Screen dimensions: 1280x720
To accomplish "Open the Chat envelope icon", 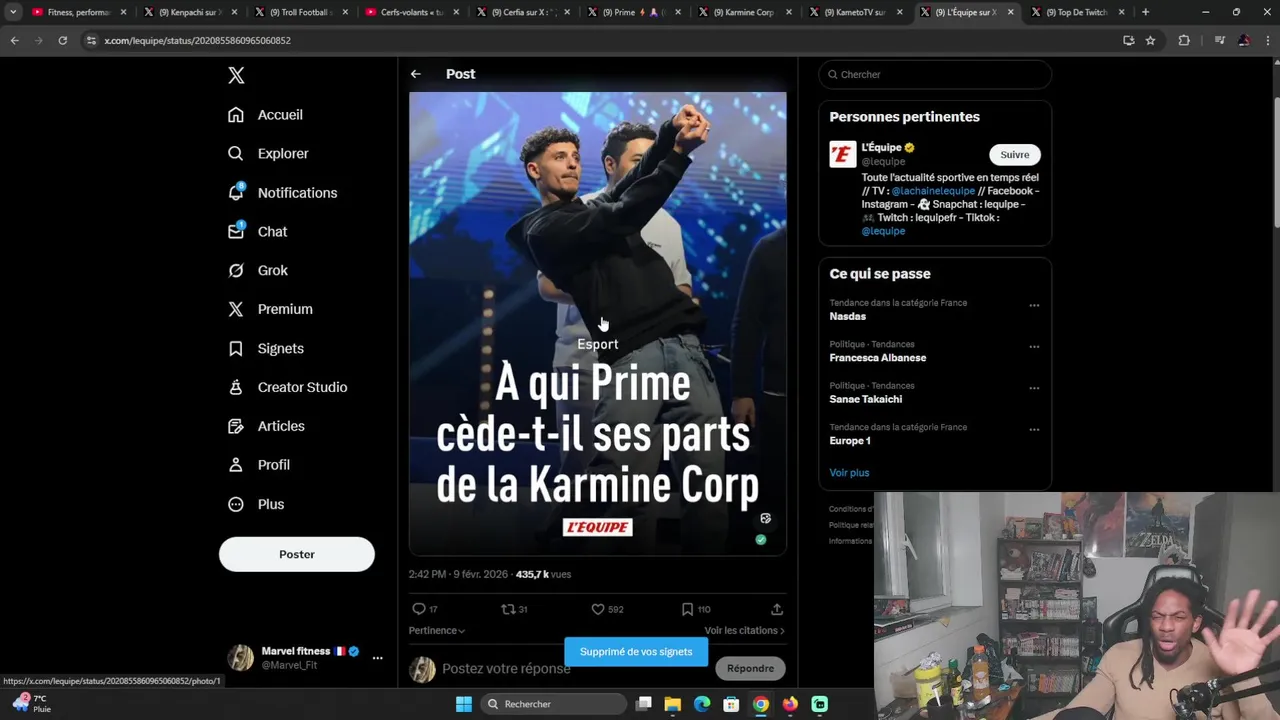I will (236, 231).
